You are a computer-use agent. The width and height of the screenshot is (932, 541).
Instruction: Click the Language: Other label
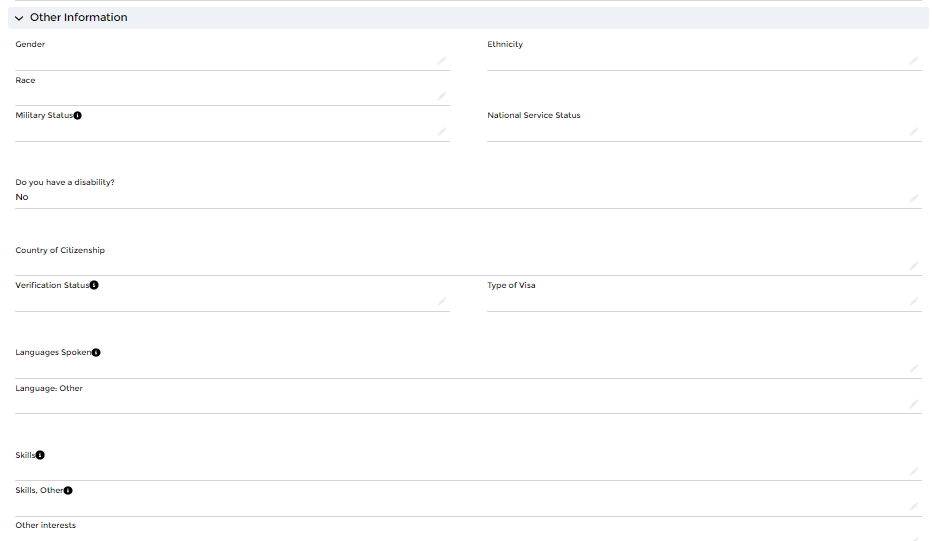(49, 388)
